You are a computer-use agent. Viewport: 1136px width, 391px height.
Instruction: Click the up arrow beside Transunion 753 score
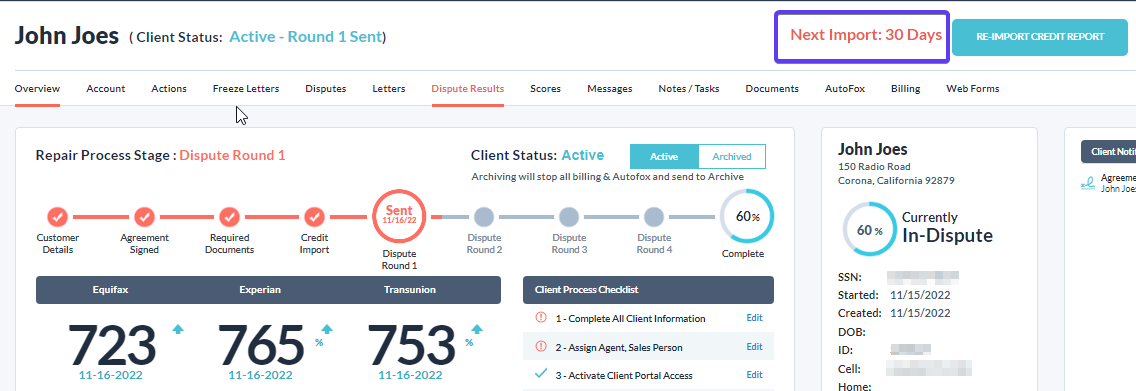click(477, 329)
